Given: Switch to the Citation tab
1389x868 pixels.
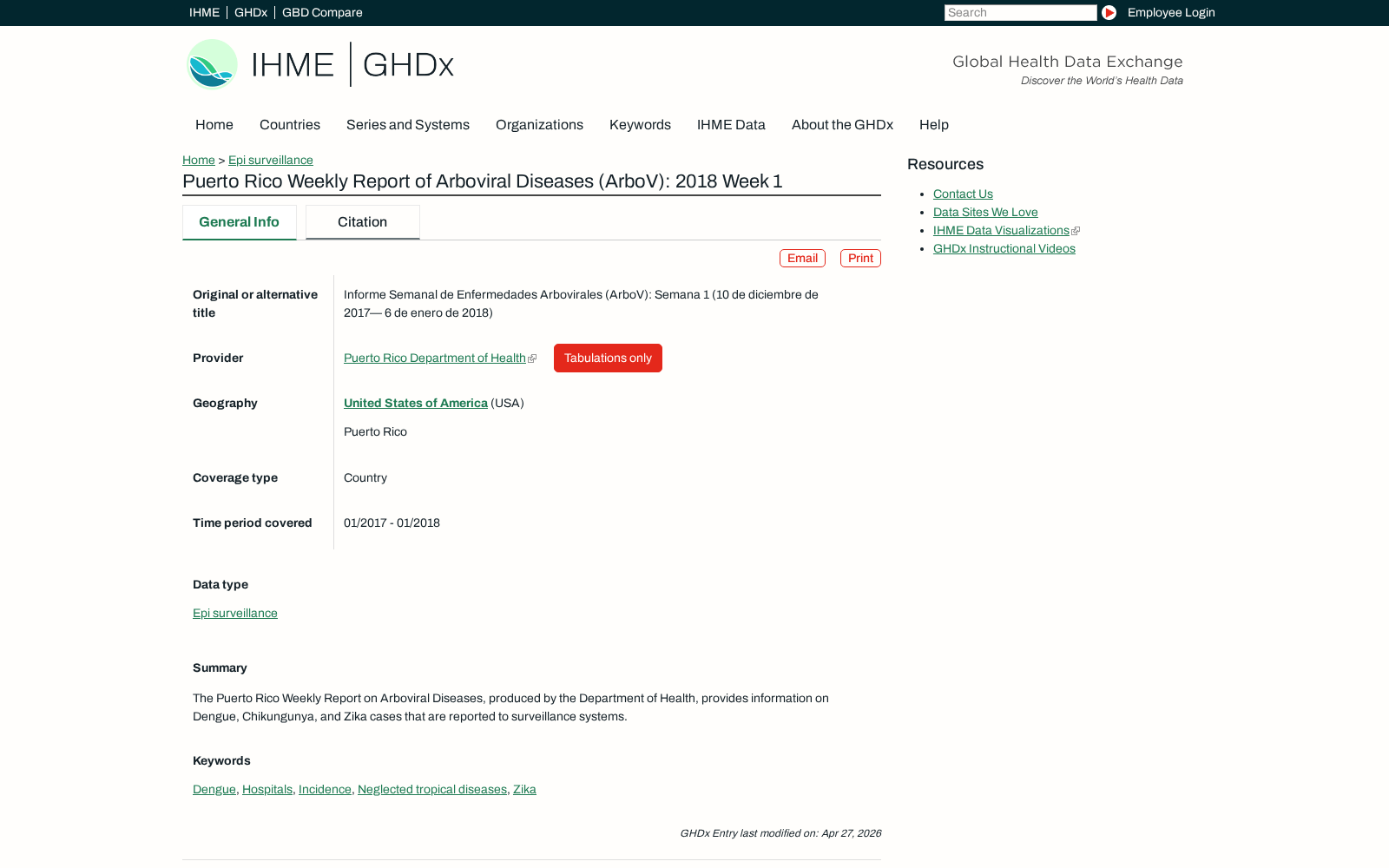Looking at the screenshot, I should click(362, 222).
